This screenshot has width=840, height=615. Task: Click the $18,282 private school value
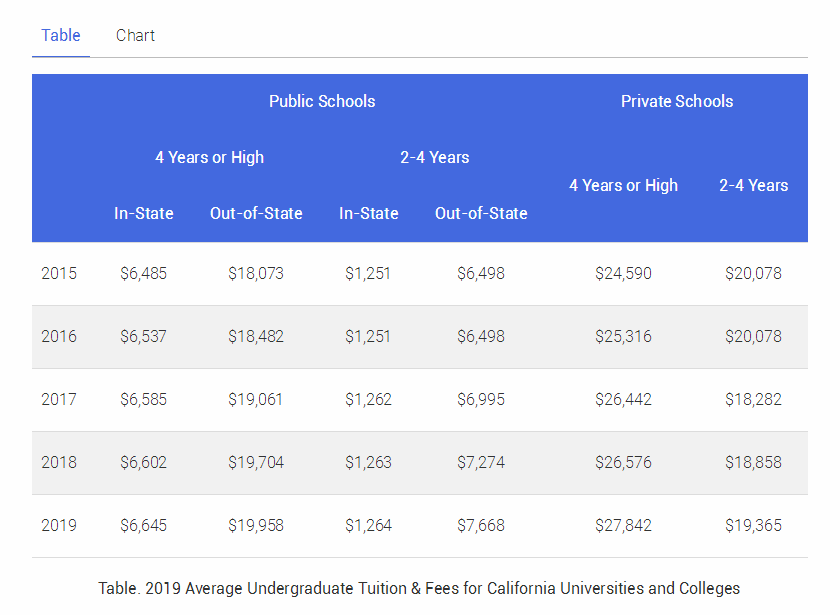coord(753,399)
